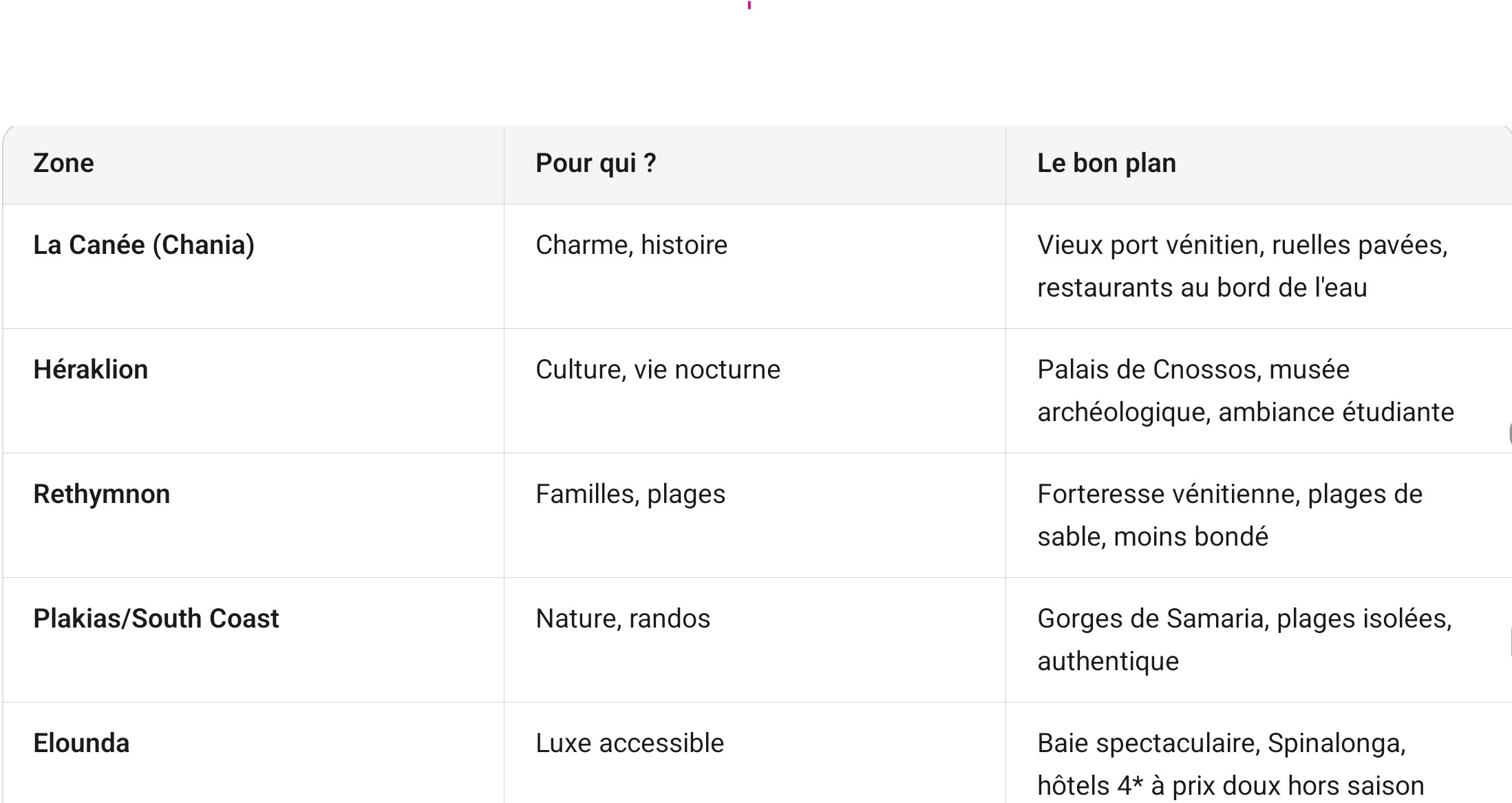This screenshot has width=1512, height=803.
Task: Select the "Plakias/South Coast" cell
Action: pyautogui.click(x=156, y=619)
